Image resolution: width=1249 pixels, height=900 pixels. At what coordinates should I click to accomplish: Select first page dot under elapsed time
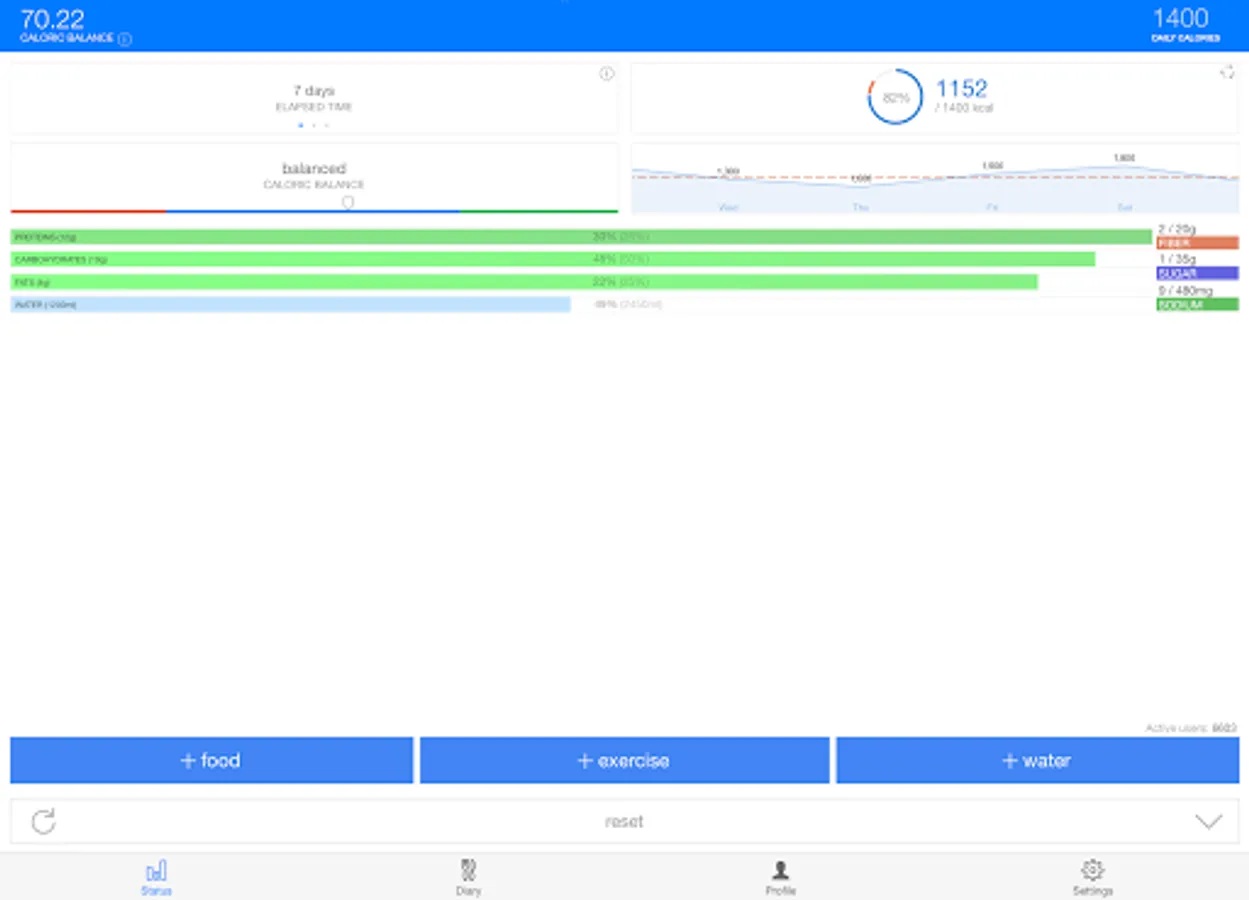coord(301,125)
